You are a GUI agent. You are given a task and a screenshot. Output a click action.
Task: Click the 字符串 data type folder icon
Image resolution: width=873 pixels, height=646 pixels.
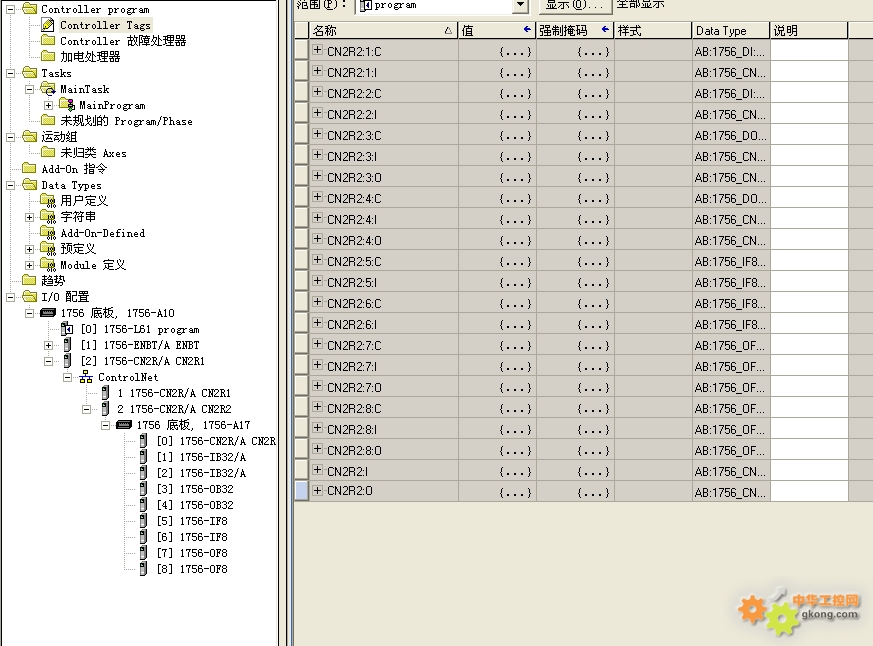pyautogui.click(x=49, y=217)
